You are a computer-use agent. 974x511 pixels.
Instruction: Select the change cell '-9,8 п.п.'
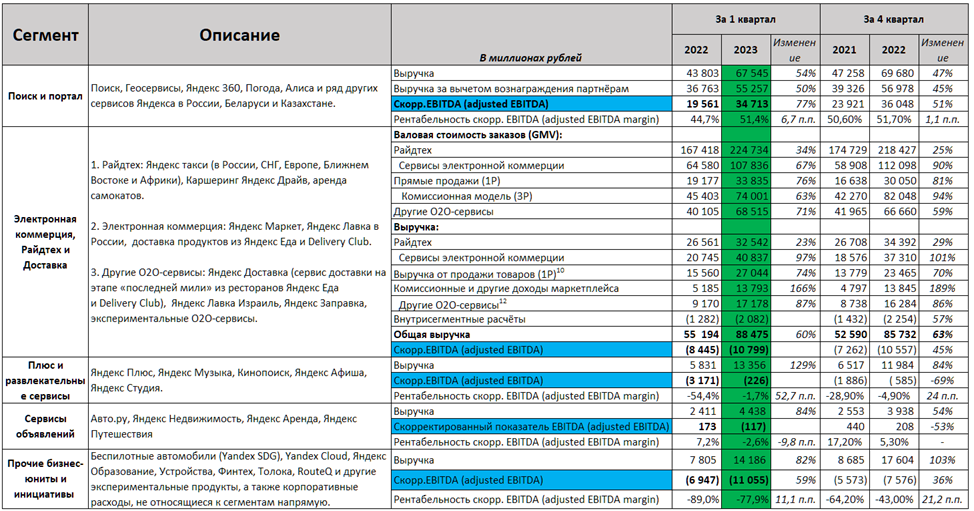[795, 442]
